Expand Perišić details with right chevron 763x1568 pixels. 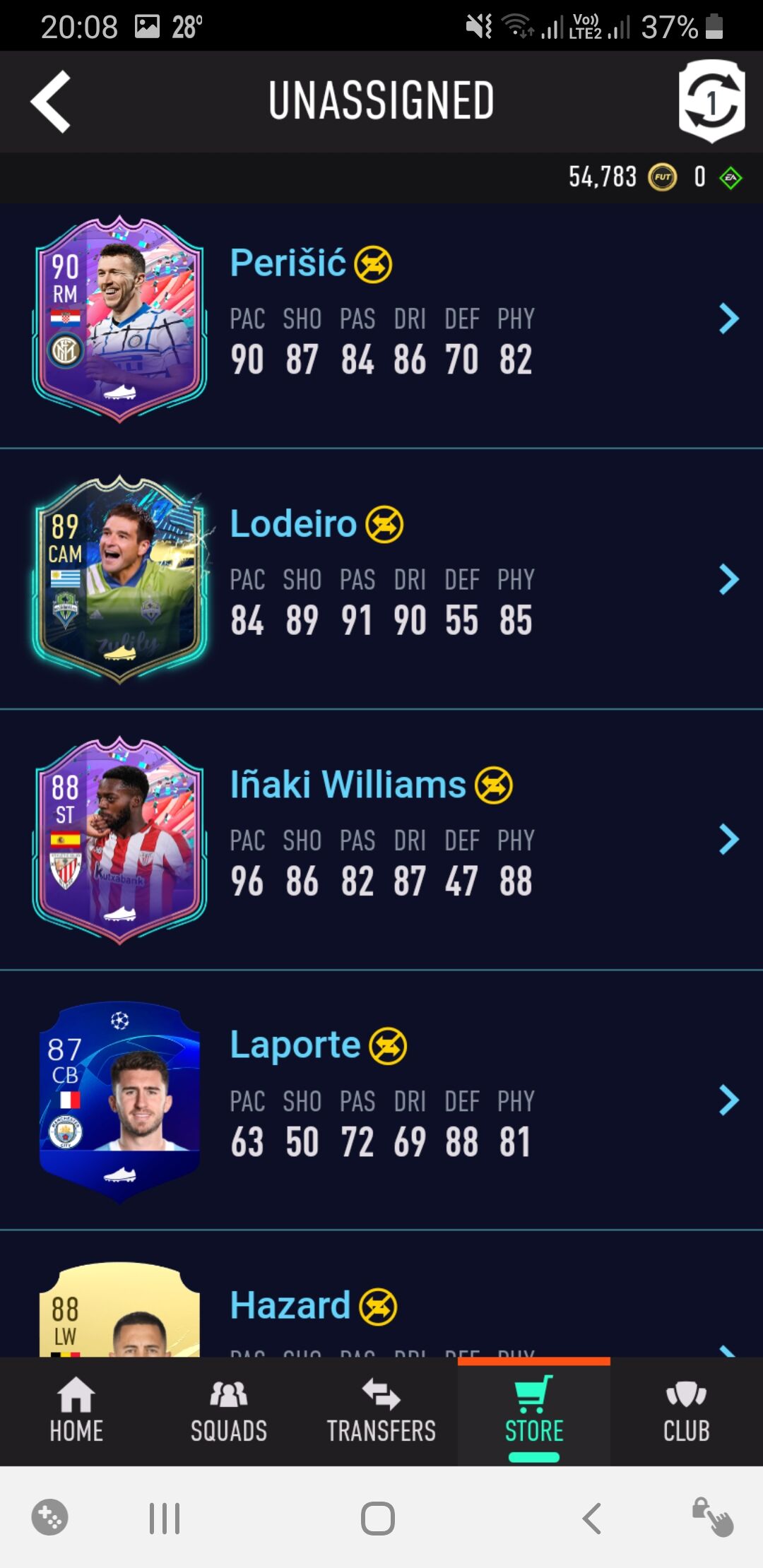(x=728, y=319)
